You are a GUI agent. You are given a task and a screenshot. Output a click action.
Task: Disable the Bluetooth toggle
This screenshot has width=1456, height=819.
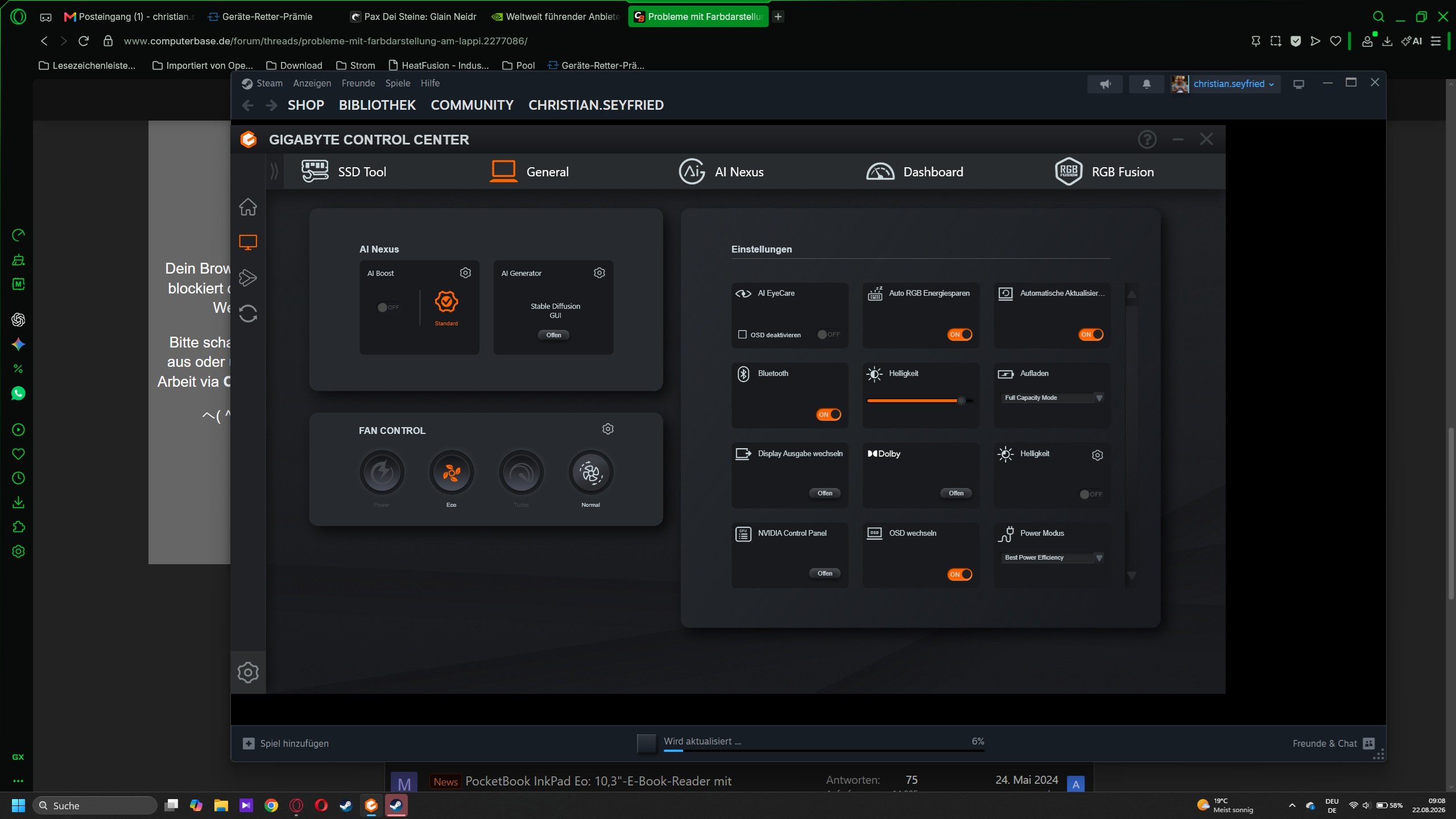[x=829, y=415]
